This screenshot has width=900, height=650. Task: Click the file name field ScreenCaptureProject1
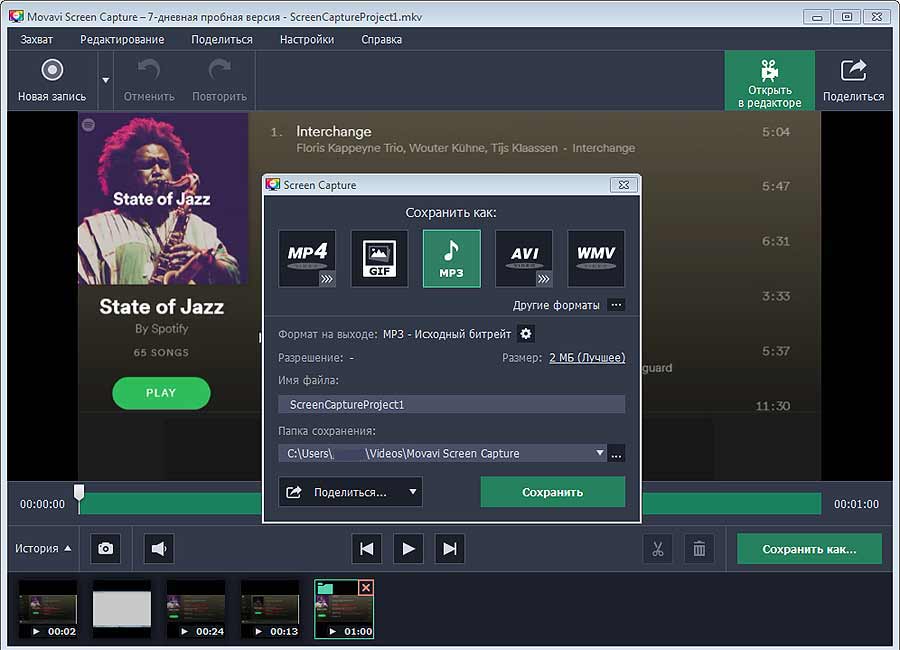pyautogui.click(x=452, y=404)
